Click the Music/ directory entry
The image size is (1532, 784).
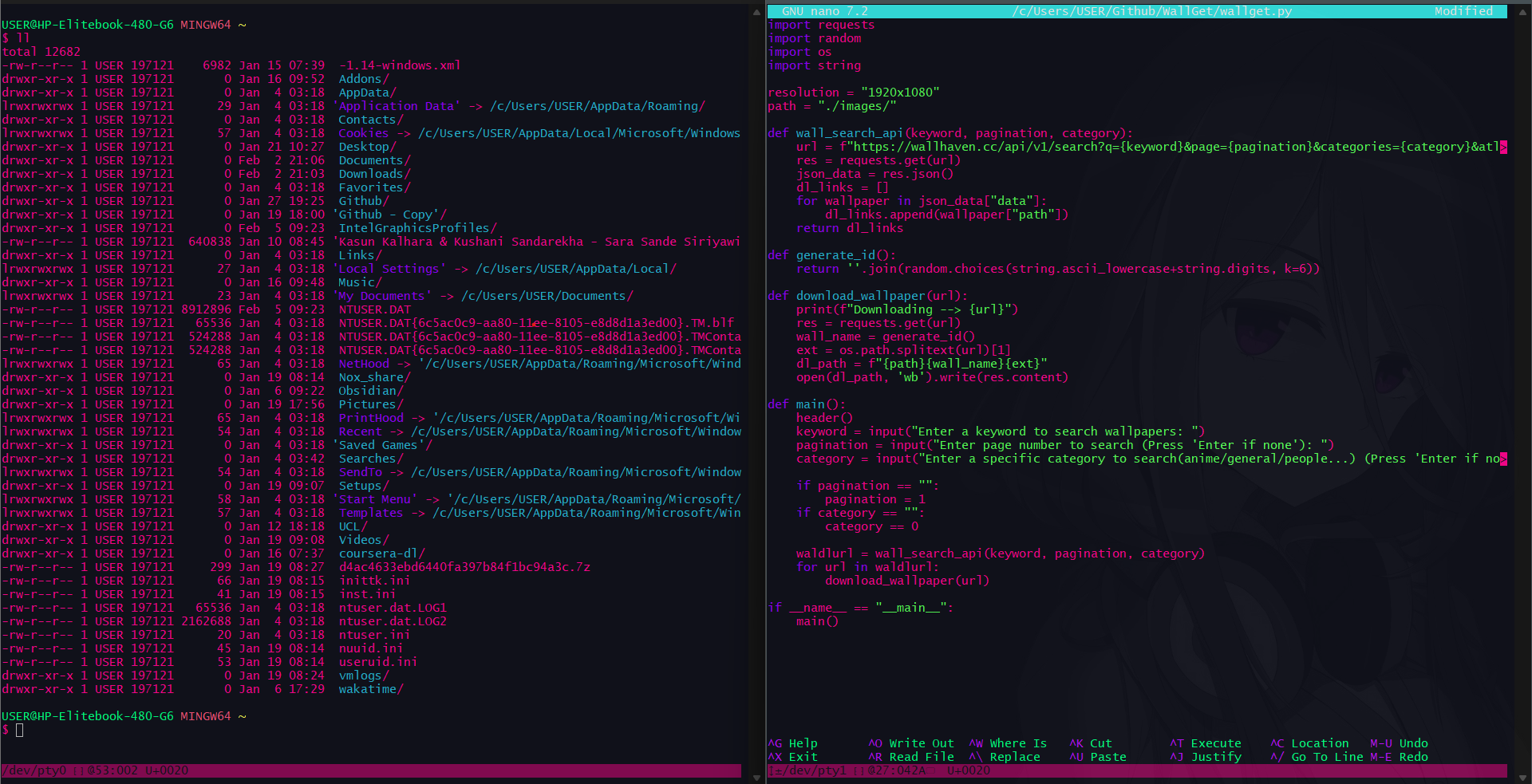click(360, 282)
